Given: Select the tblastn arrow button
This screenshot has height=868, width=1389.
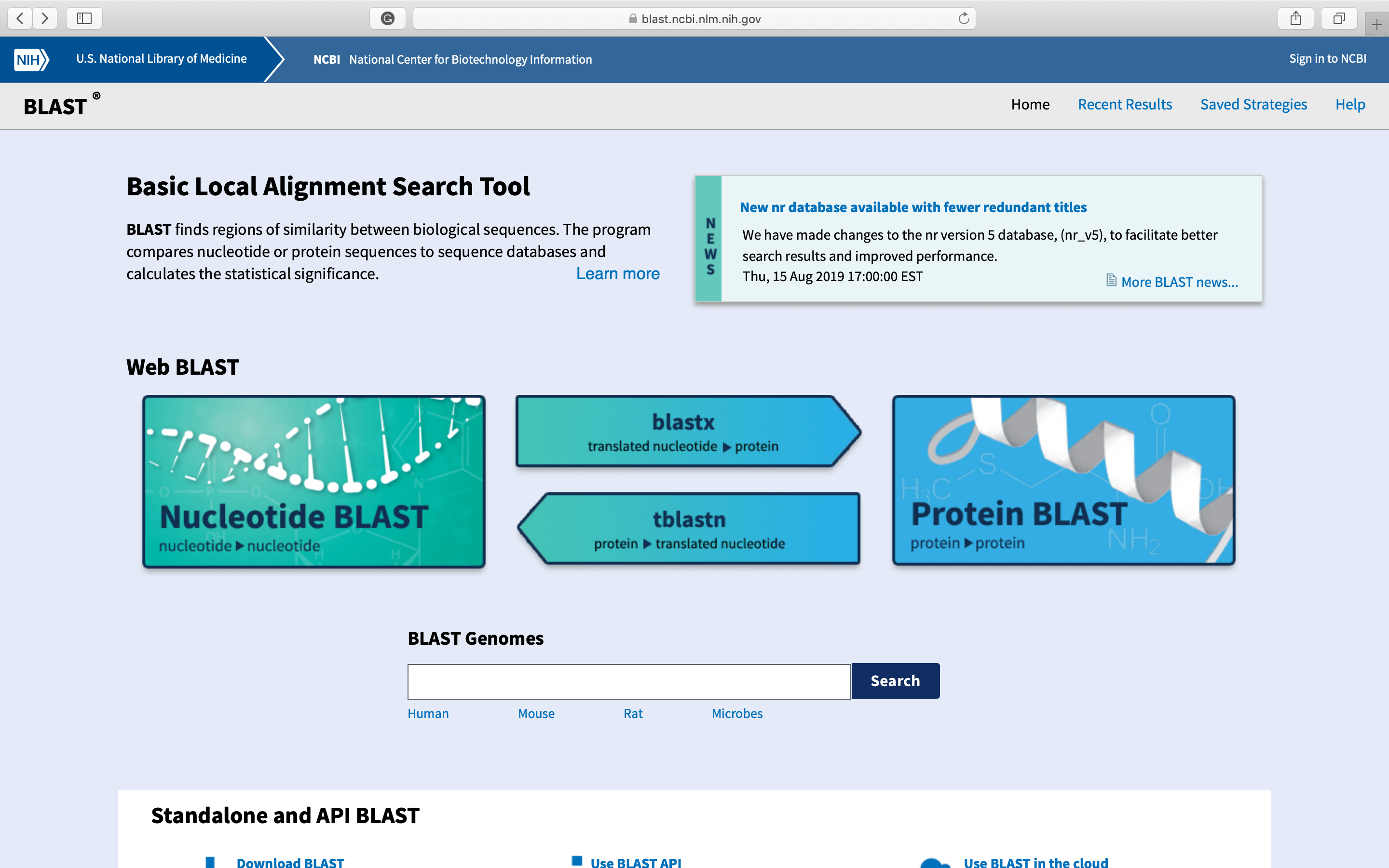Looking at the screenshot, I should (x=689, y=528).
